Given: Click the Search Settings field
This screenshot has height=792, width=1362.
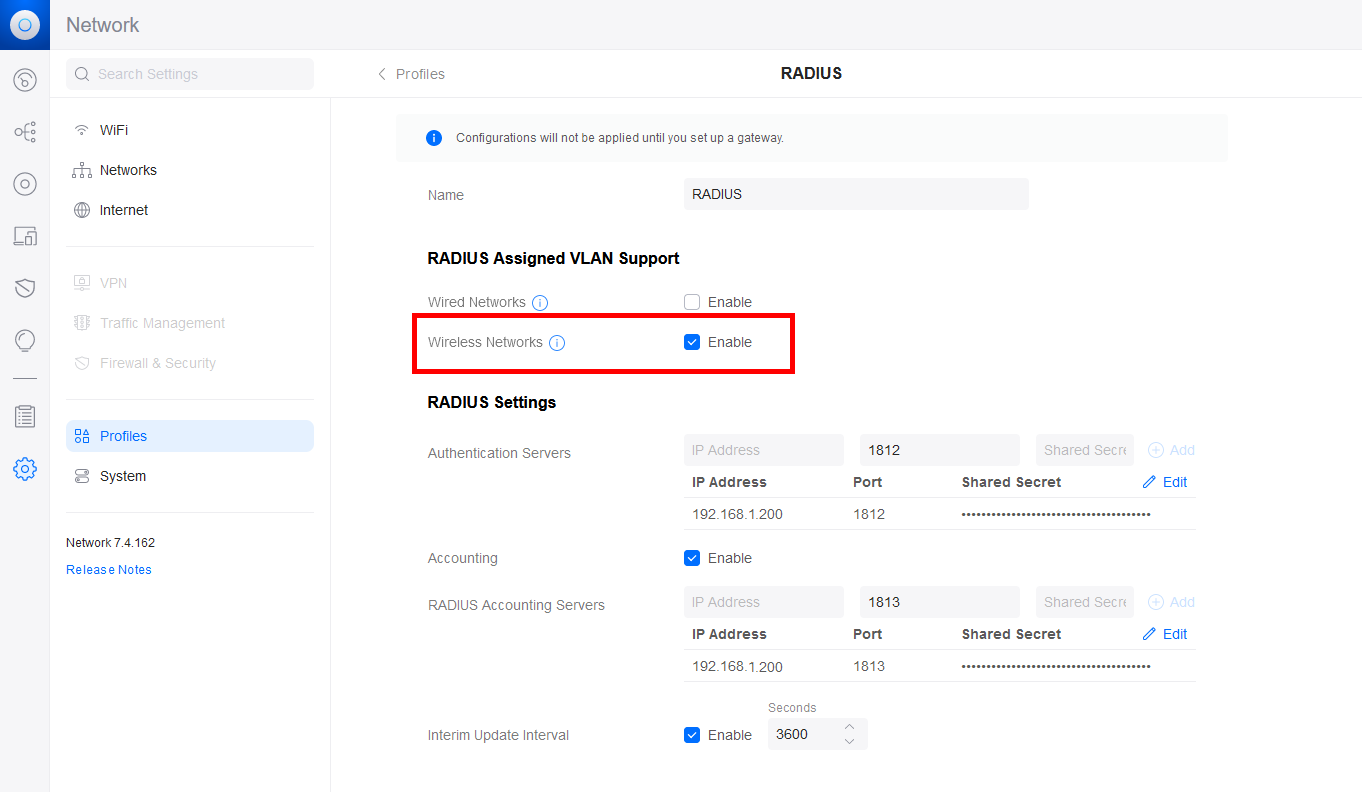Looking at the screenshot, I should pos(189,74).
